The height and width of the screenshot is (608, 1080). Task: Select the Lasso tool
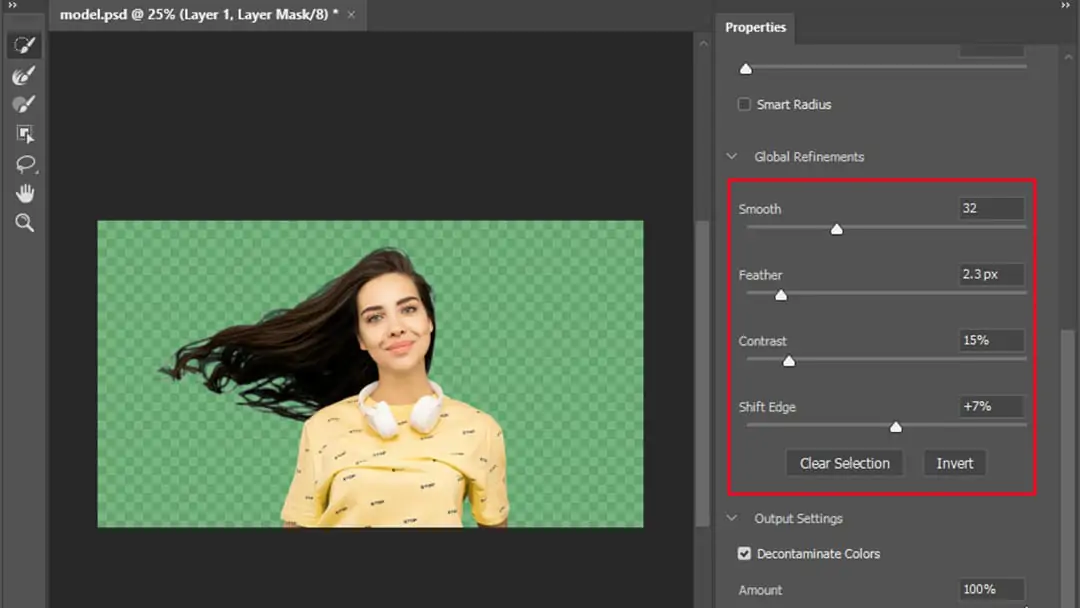pyautogui.click(x=25, y=164)
